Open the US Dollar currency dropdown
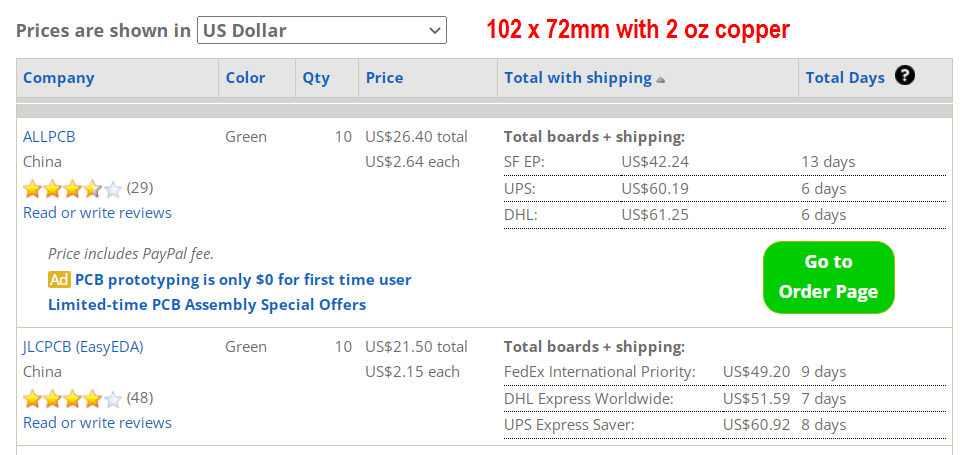Screen dimensions: 967x455 (x=322, y=30)
